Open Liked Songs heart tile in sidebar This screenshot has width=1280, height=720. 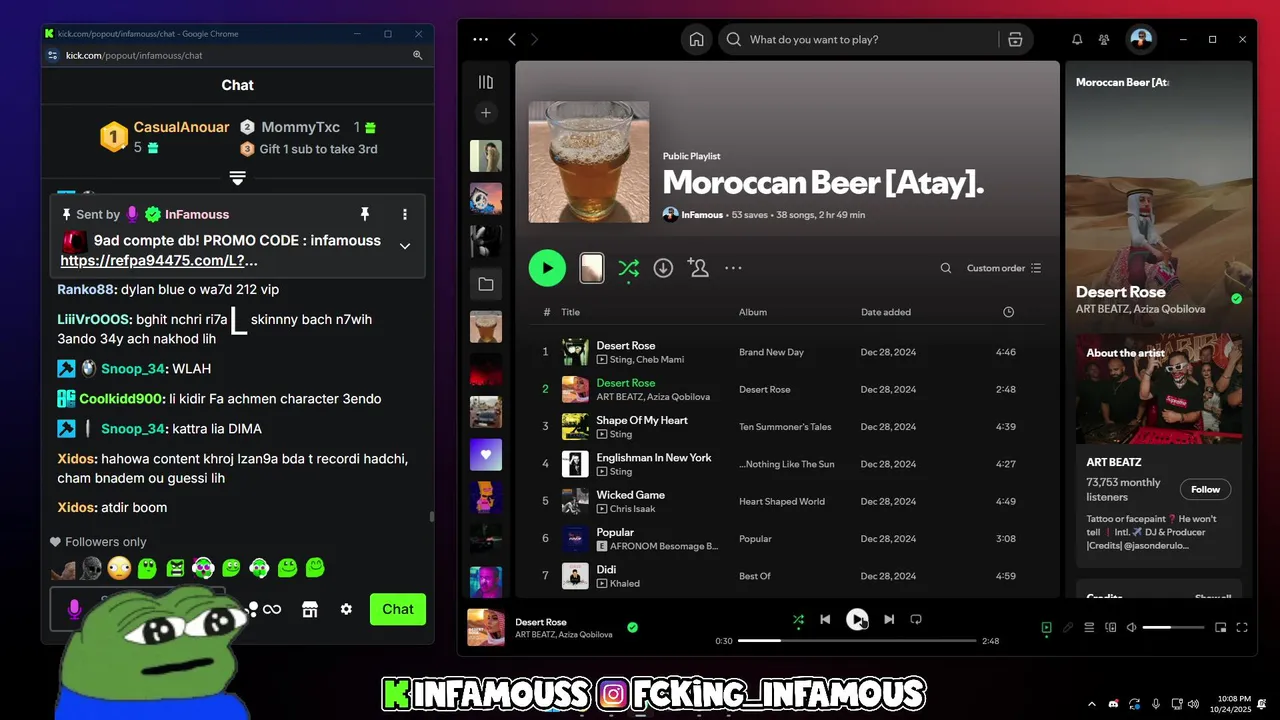point(486,455)
